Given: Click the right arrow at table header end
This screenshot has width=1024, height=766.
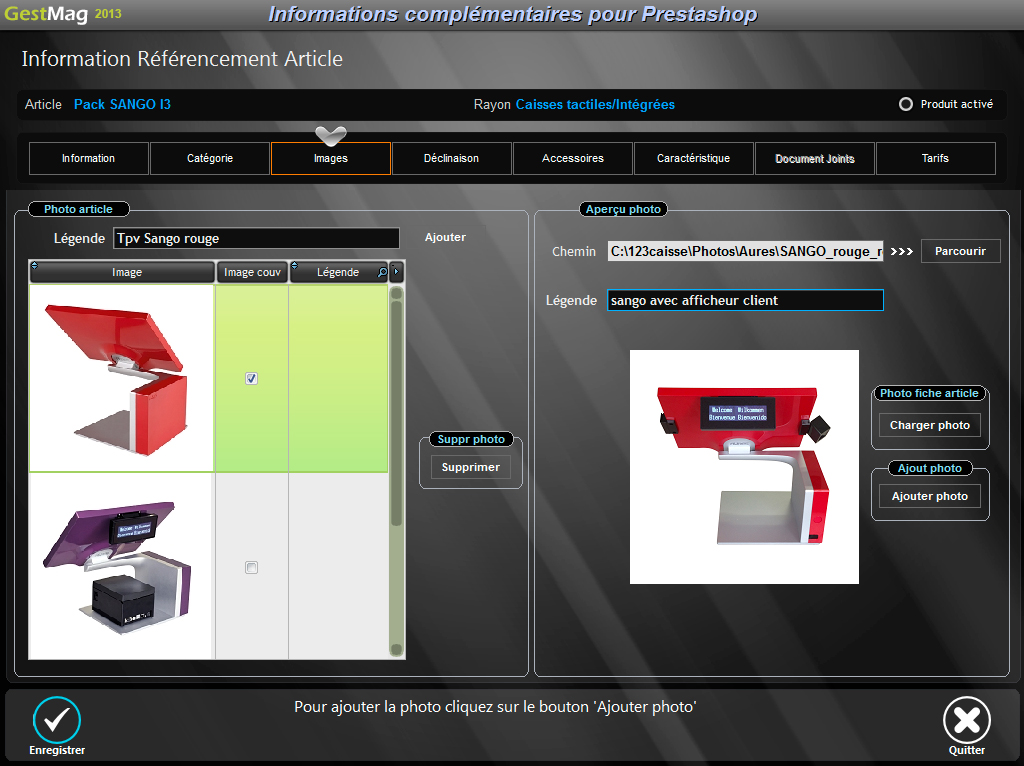Looking at the screenshot, I should coord(396,272).
